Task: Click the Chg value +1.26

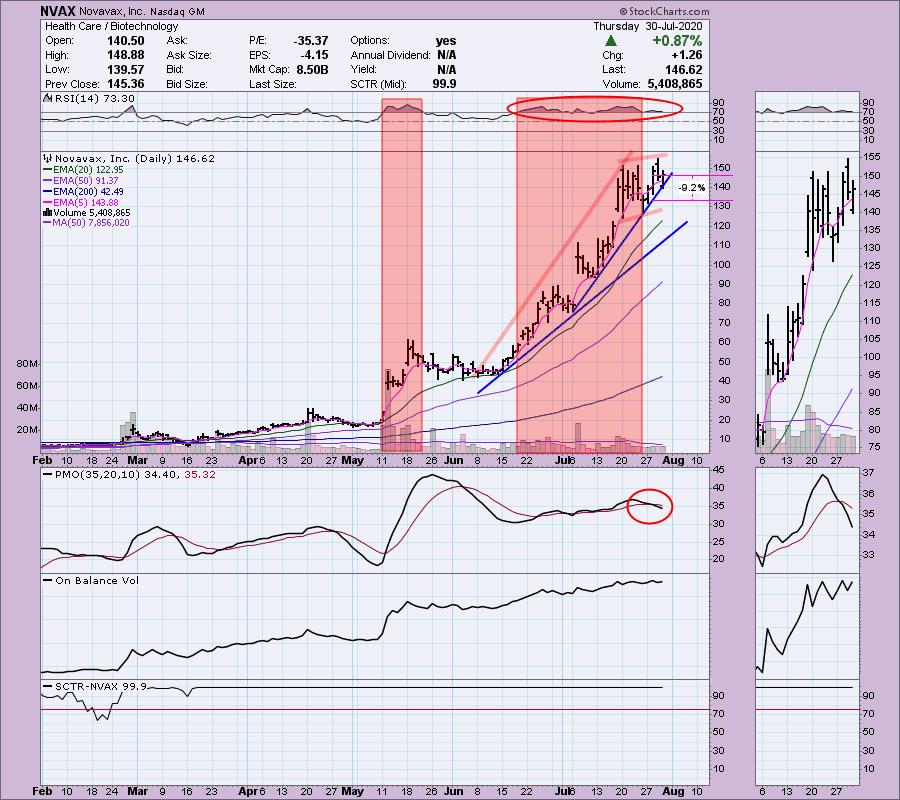Action: pos(686,55)
